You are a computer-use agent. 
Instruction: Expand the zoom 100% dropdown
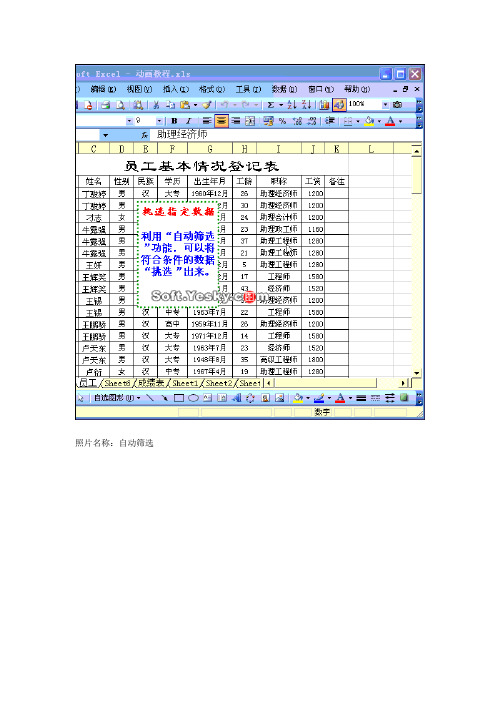point(385,105)
